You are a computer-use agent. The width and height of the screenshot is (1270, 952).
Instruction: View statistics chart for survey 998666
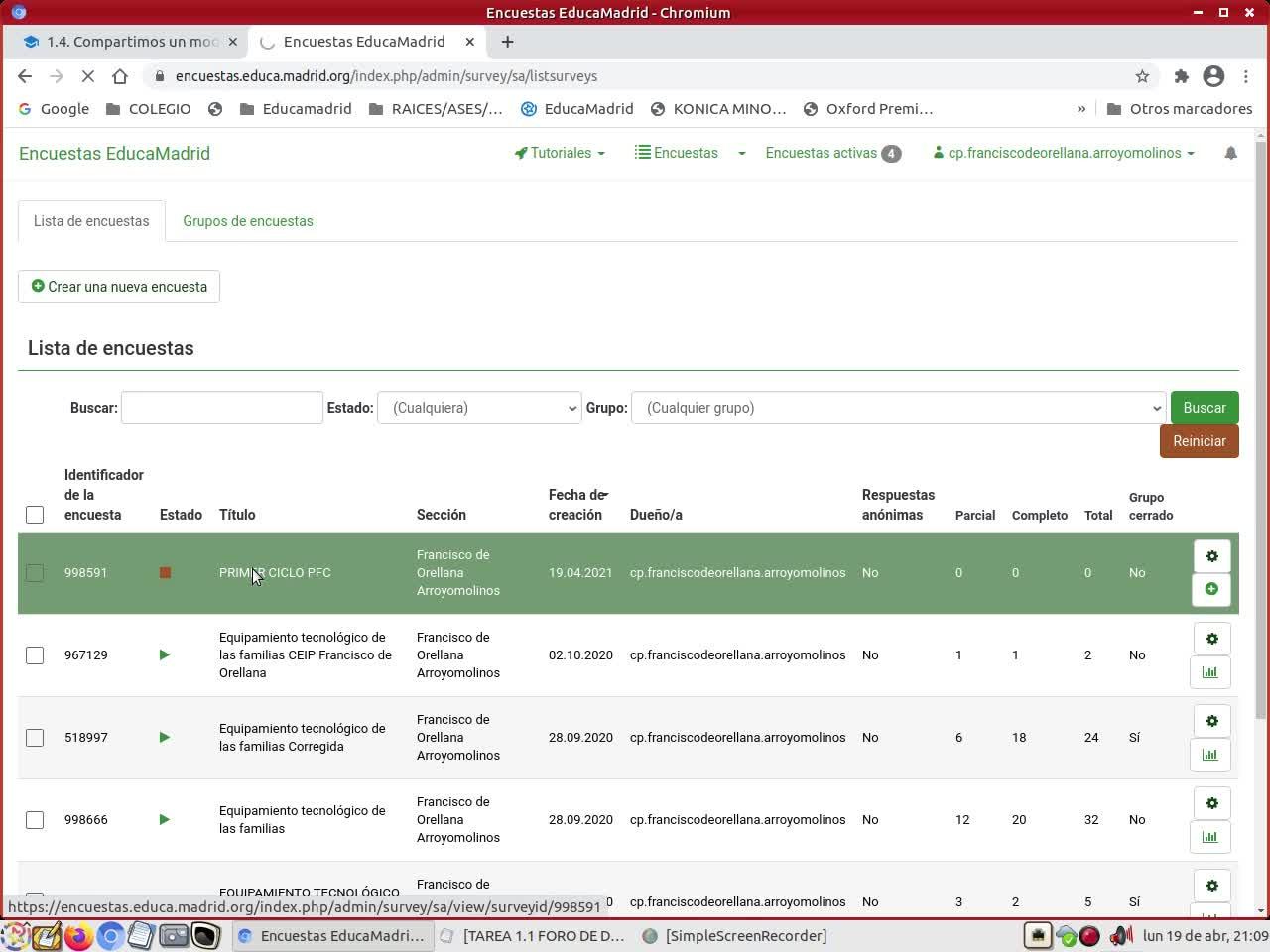(x=1210, y=837)
